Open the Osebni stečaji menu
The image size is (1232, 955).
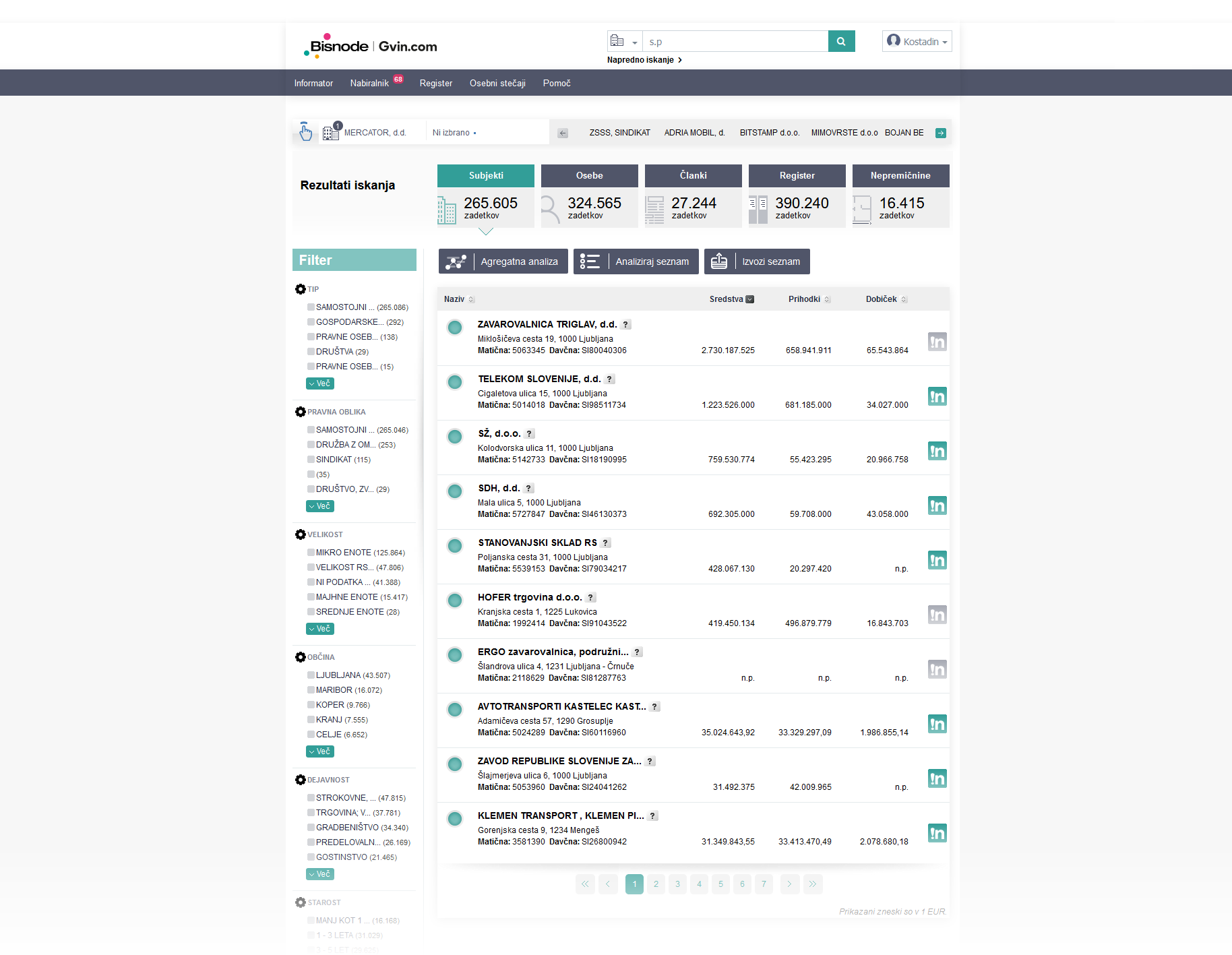(x=497, y=84)
